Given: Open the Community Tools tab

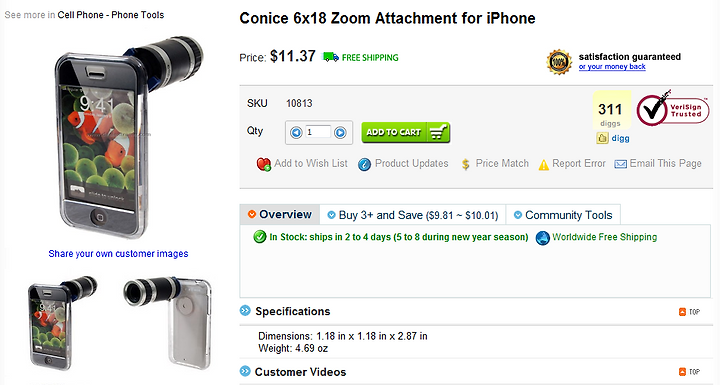Looking at the screenshot, I should point(563,215).
